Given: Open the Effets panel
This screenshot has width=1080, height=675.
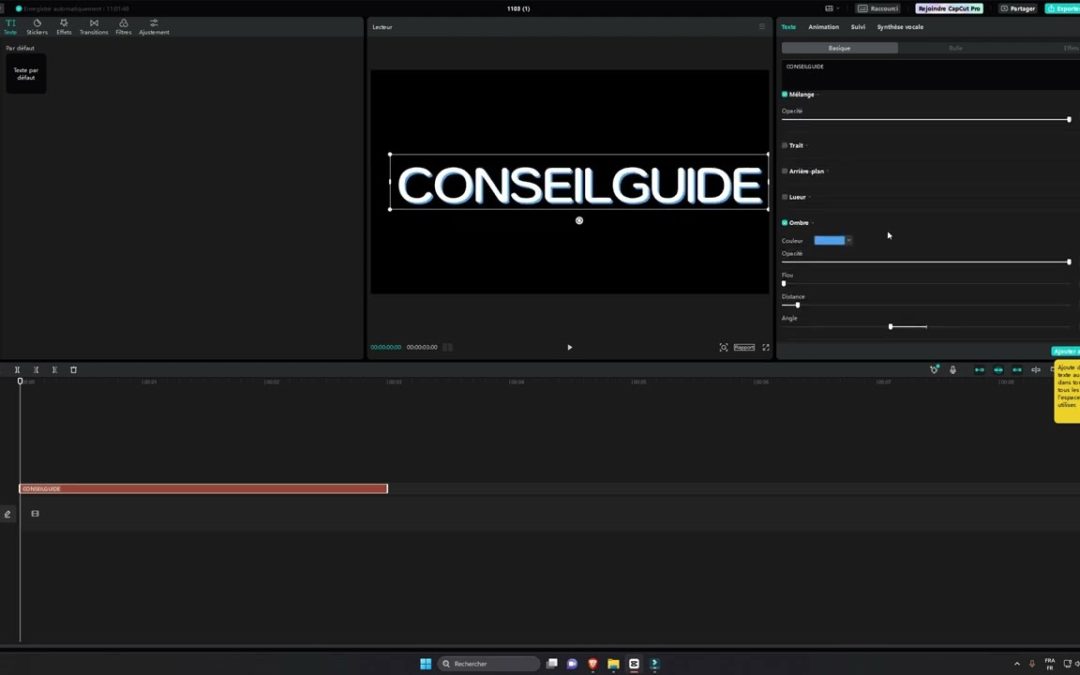Looking at the screenshot, I should pos(64,27).
